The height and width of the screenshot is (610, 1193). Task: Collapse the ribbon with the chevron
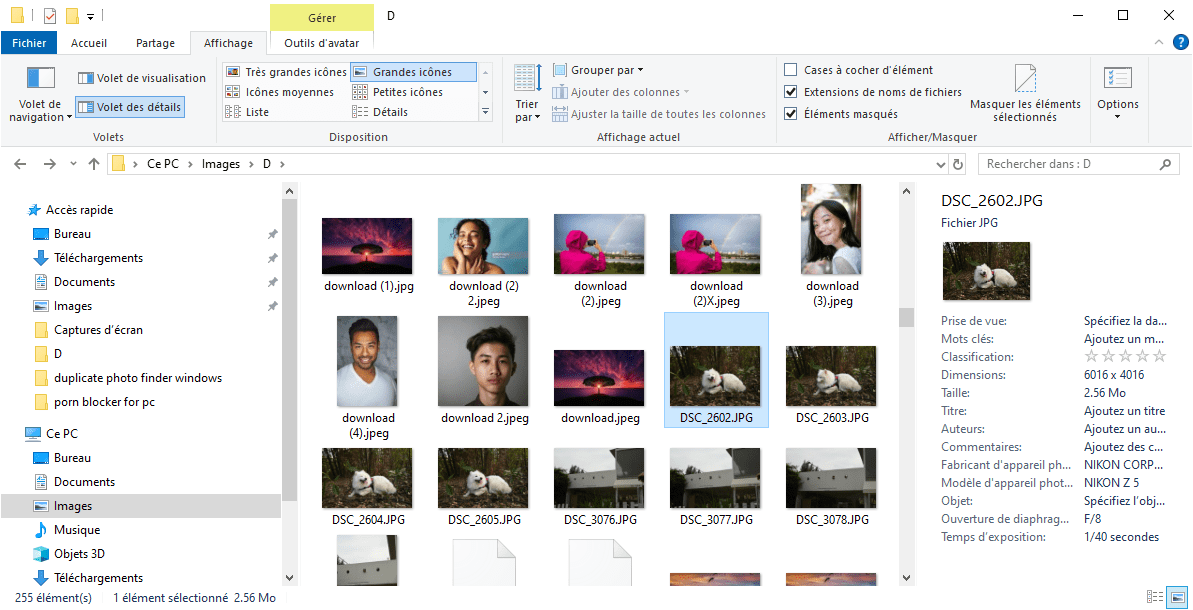(x=1160, y=43)
